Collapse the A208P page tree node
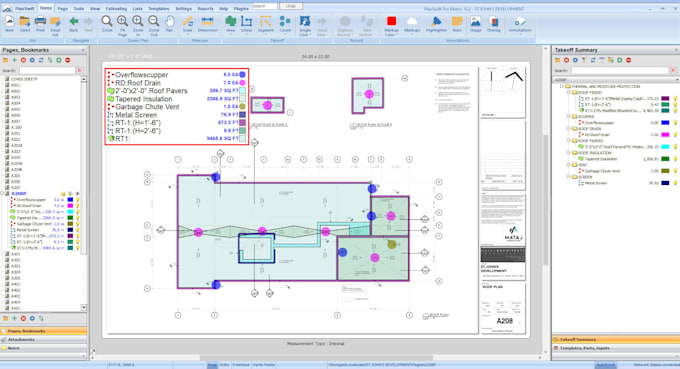680x369 pixels. [x=2, y=193]
